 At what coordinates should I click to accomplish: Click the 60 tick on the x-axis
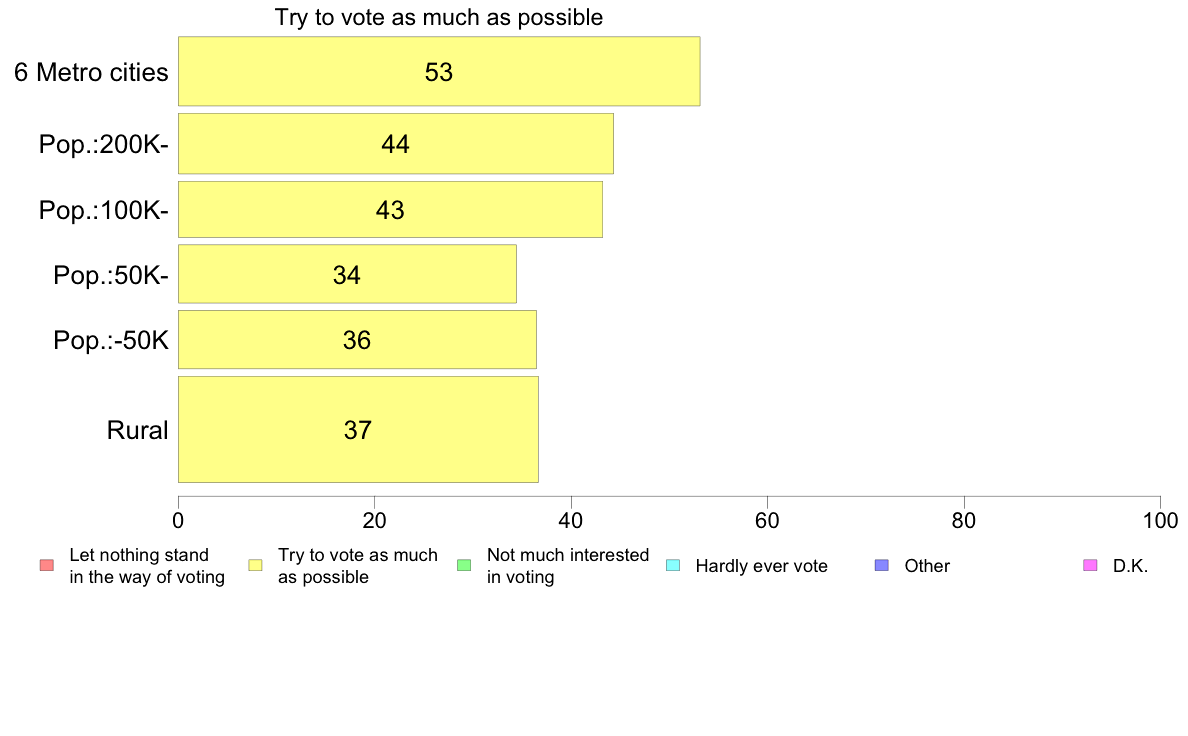(768, 521)
